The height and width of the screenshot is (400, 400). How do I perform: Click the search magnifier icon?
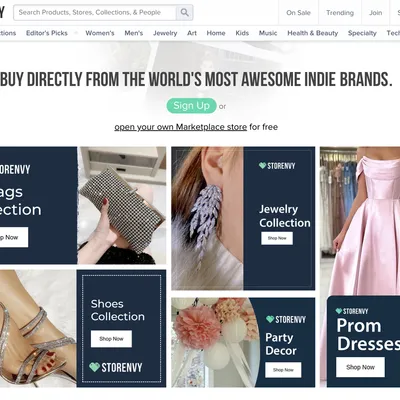pos(184,13)
